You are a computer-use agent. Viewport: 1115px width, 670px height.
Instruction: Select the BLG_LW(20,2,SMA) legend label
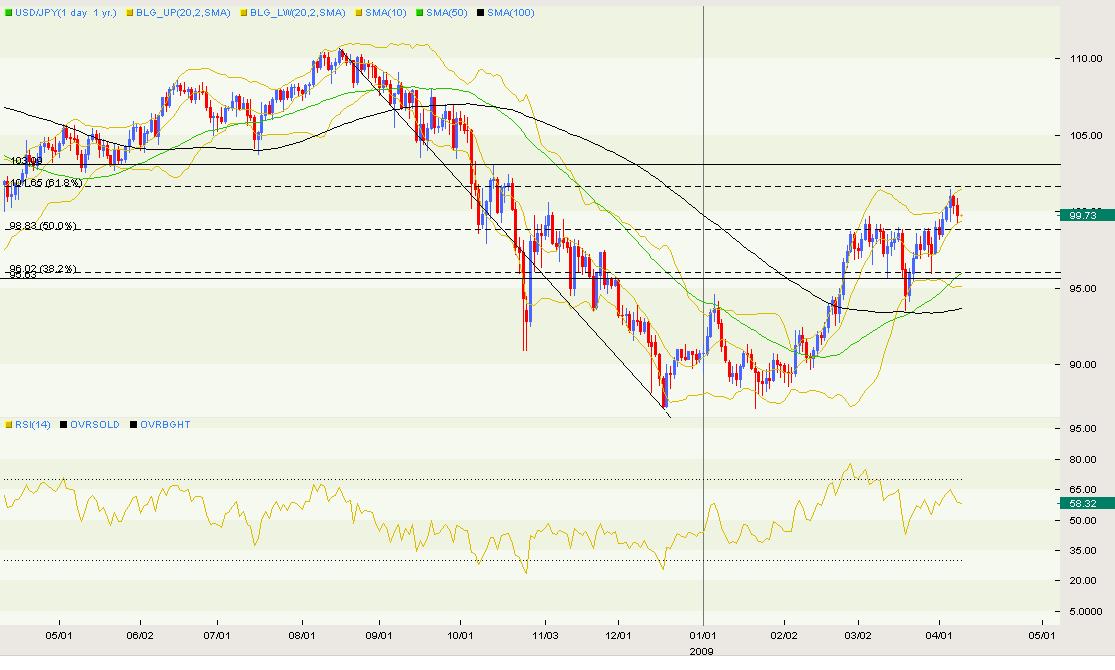click(x=297, y=13)
